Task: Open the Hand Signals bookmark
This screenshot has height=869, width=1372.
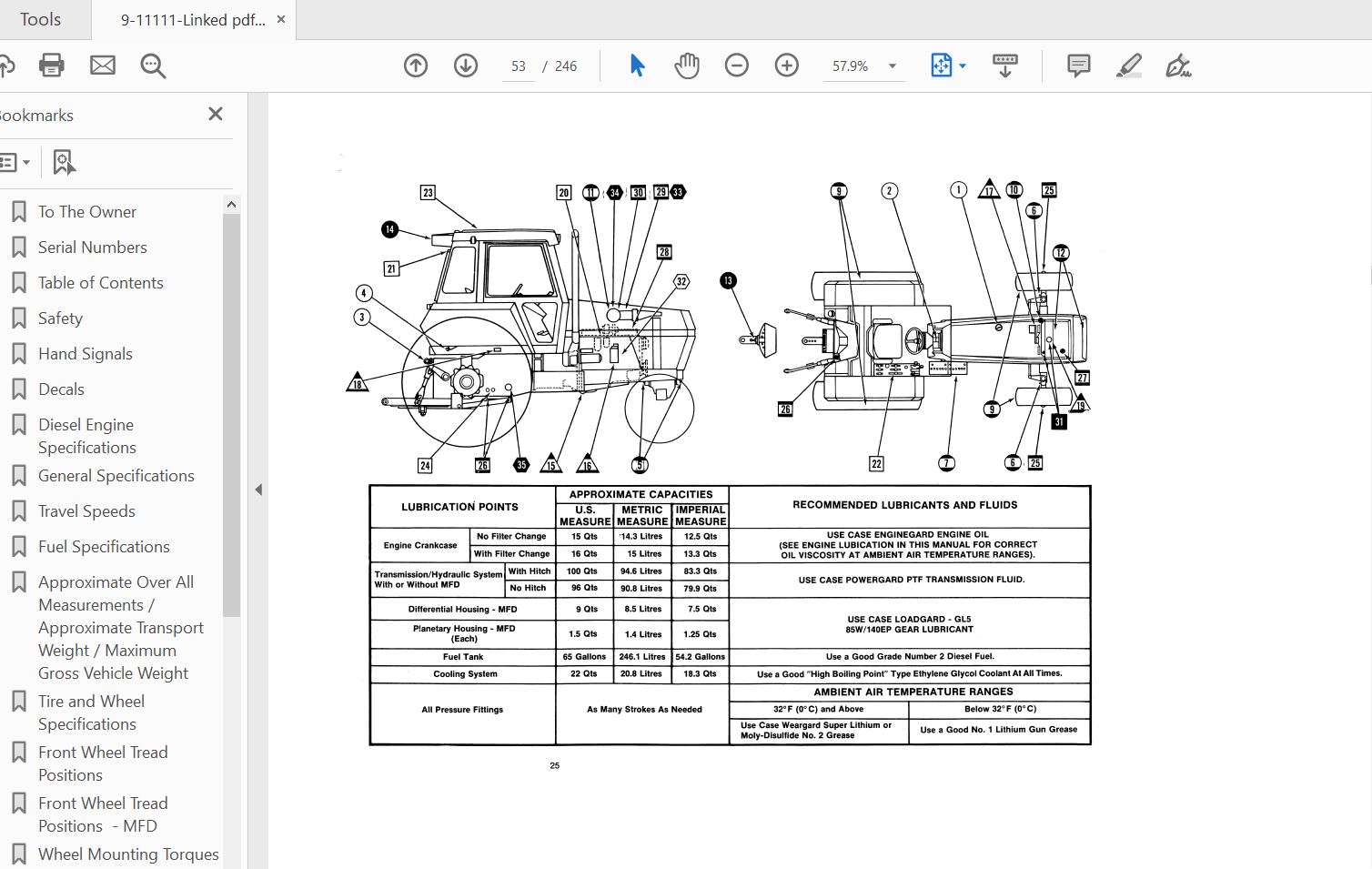Action: pyautogui.click(x=86, y=354)
